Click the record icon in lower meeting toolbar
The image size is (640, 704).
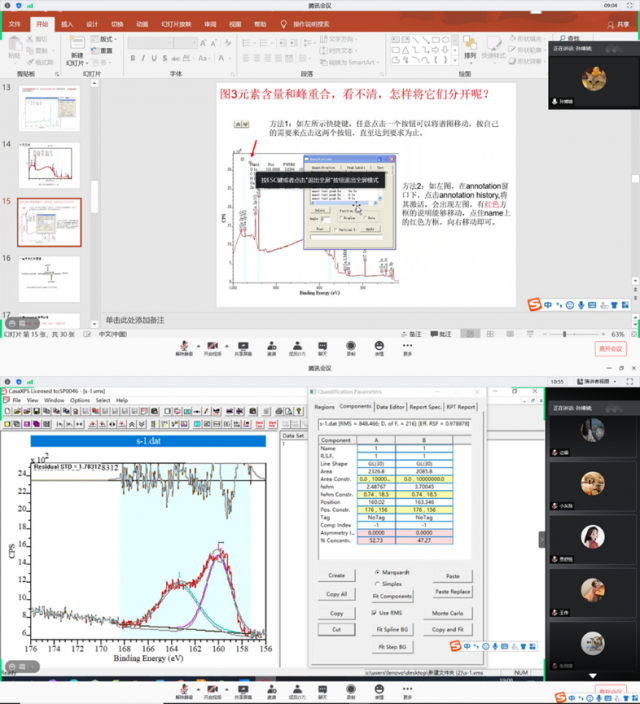point(350,688)
